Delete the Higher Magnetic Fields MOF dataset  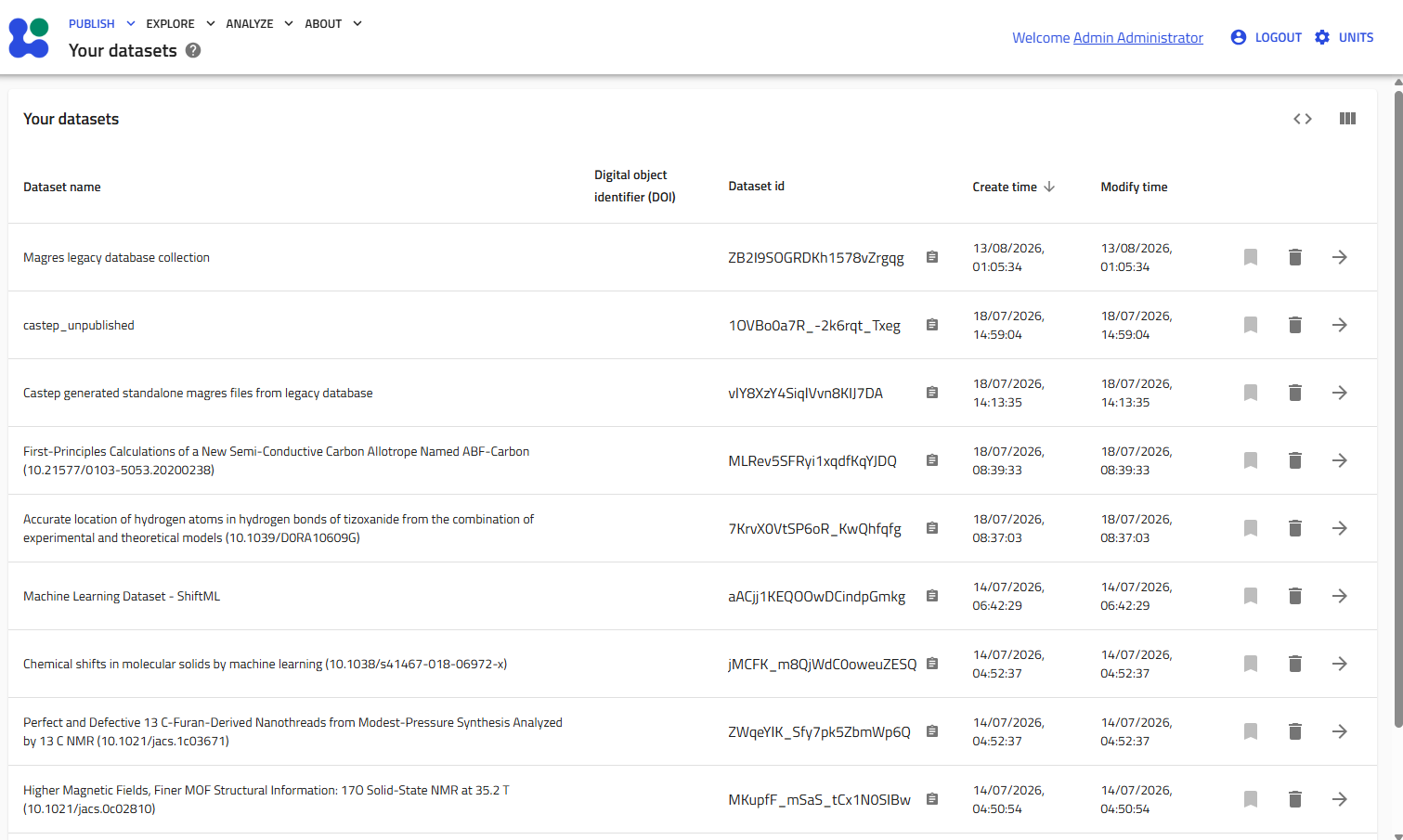point(1295,799)
